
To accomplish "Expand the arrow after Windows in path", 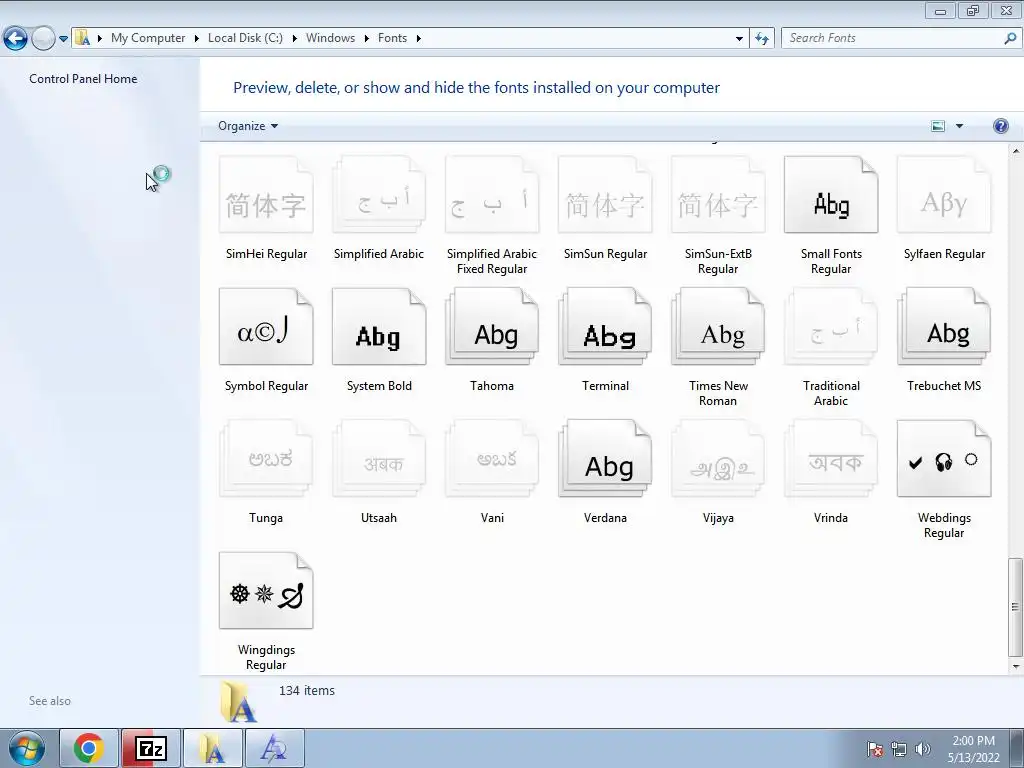I will pos(366,39).
